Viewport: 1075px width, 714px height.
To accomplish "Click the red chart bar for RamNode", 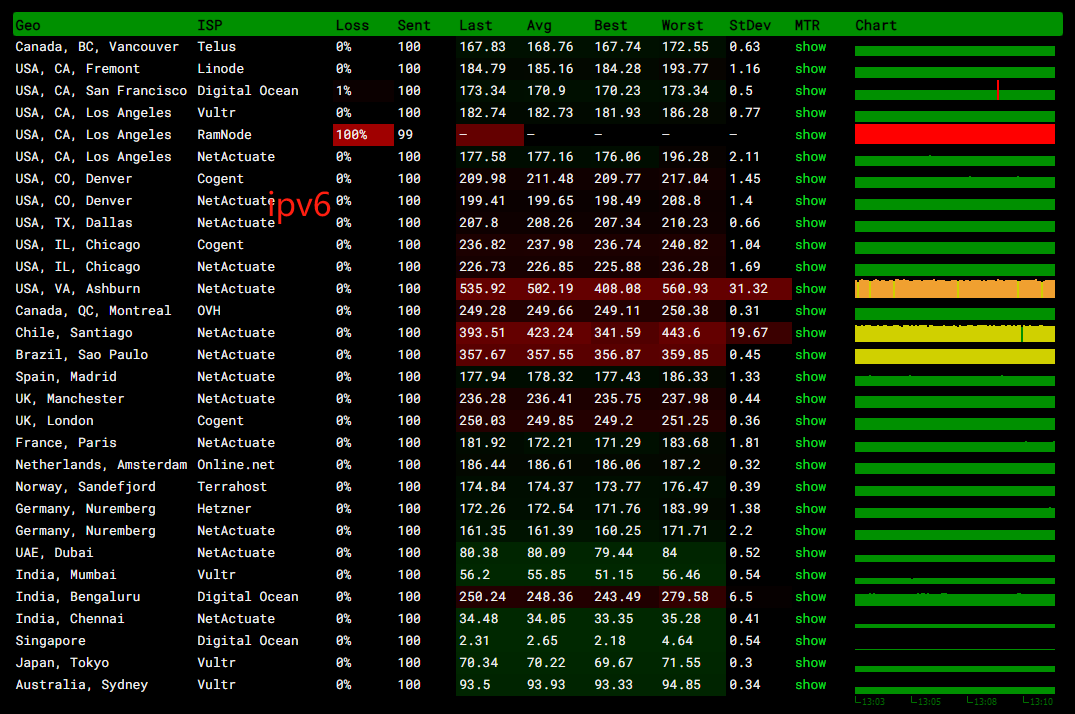I will click(x=954, y=134).
